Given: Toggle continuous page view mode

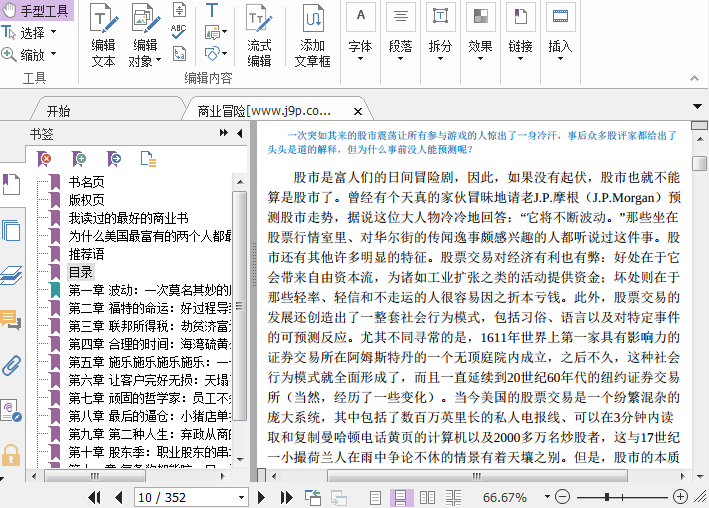Looking at the screenshot, I should point(401,497).
